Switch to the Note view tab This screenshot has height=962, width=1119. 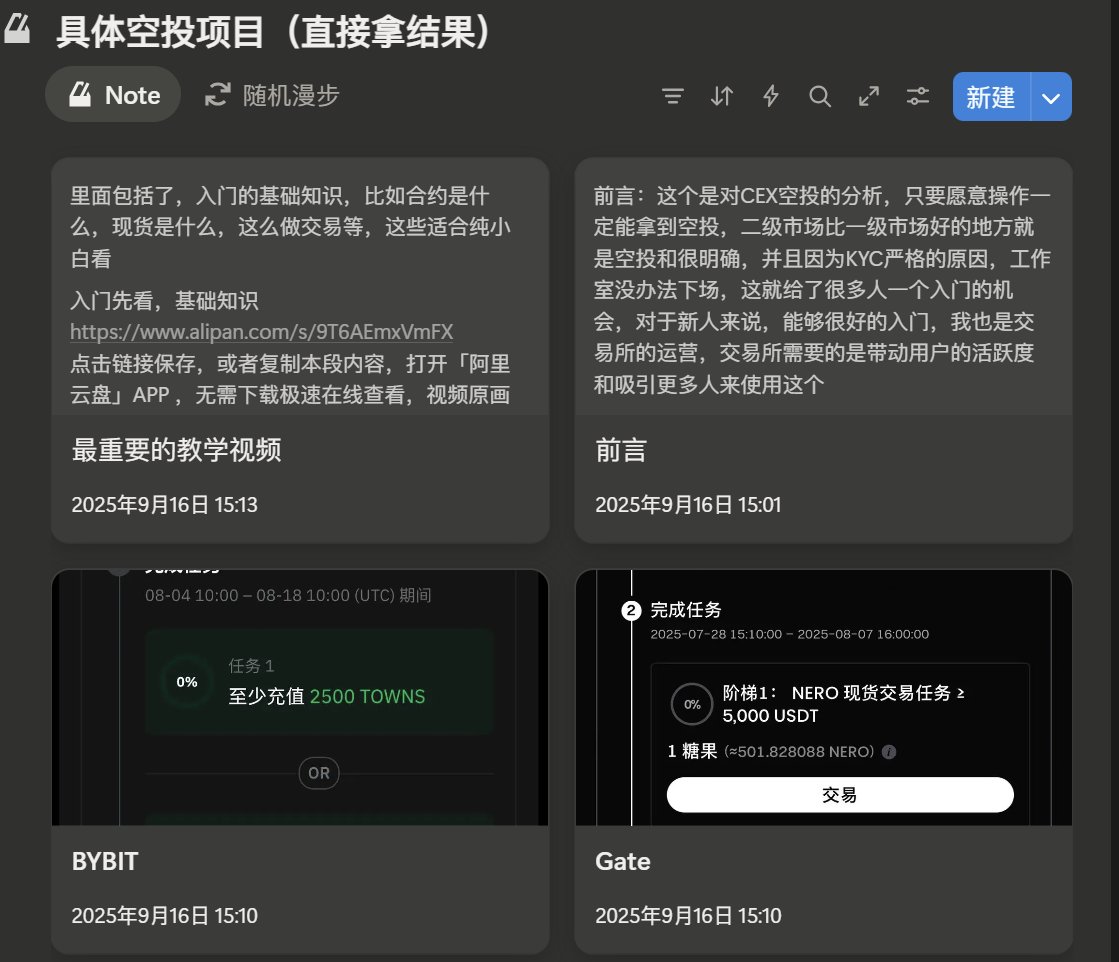(x=113, y=95)
